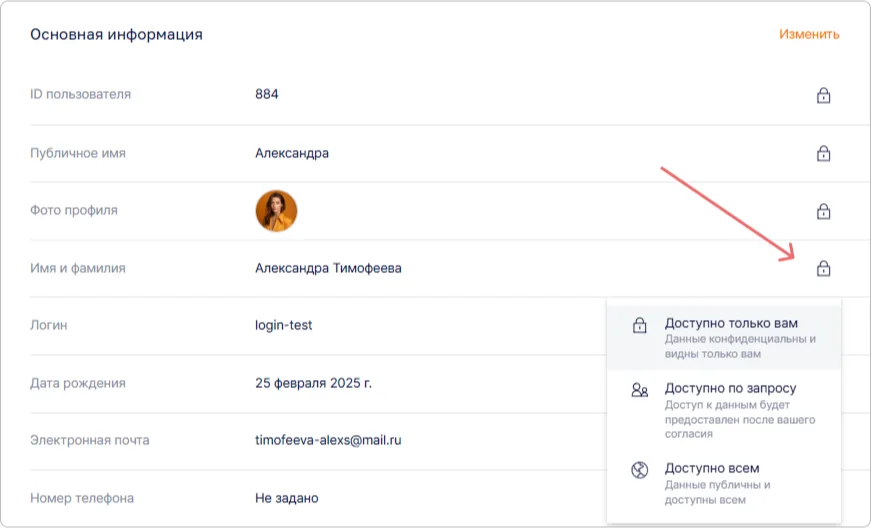Click the user ID value 884
The height and width of the screenshot is (528, 871).
pos(267,94)
